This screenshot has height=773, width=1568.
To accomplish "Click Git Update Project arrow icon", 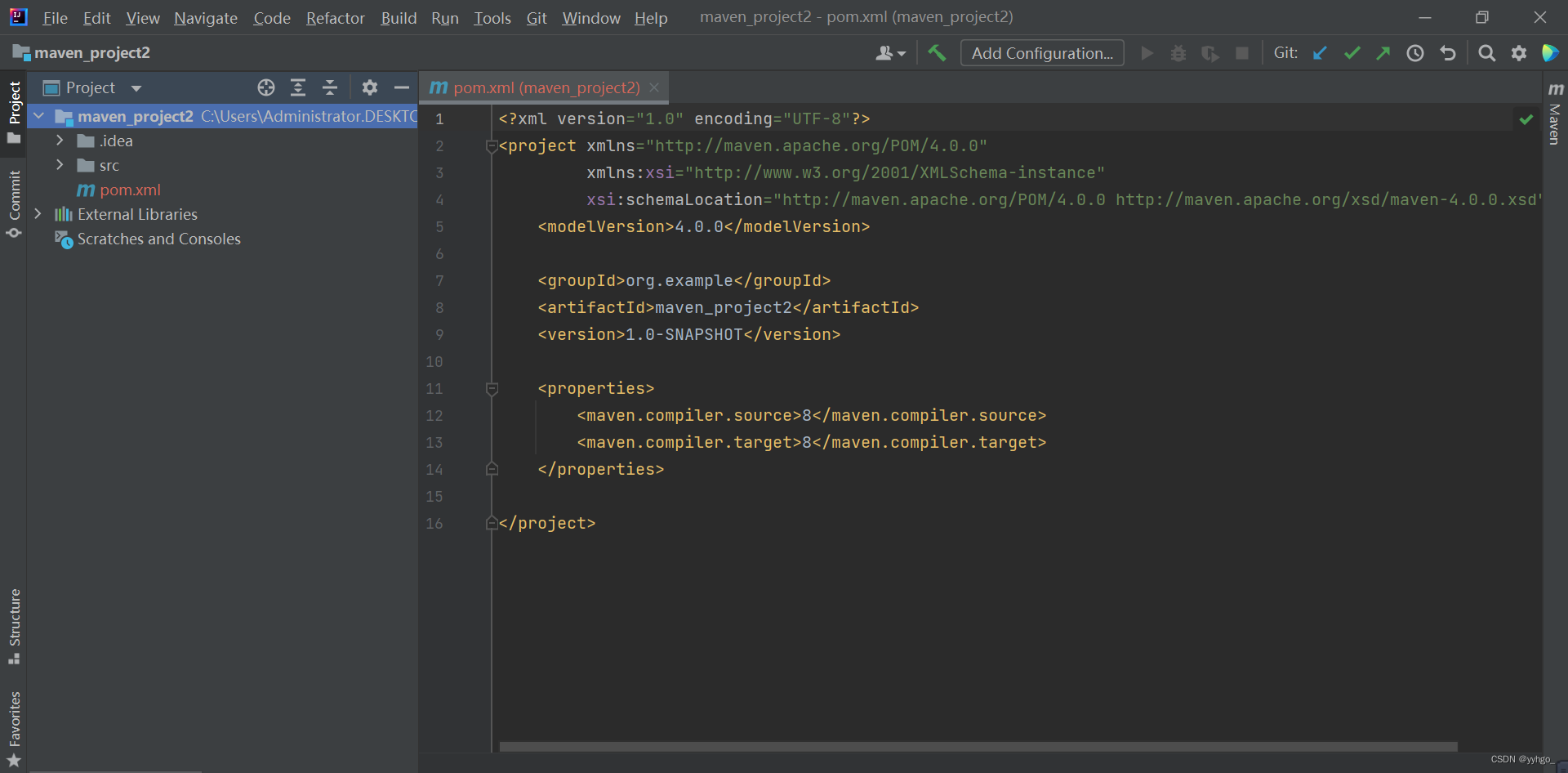I will click(1320, 53).
